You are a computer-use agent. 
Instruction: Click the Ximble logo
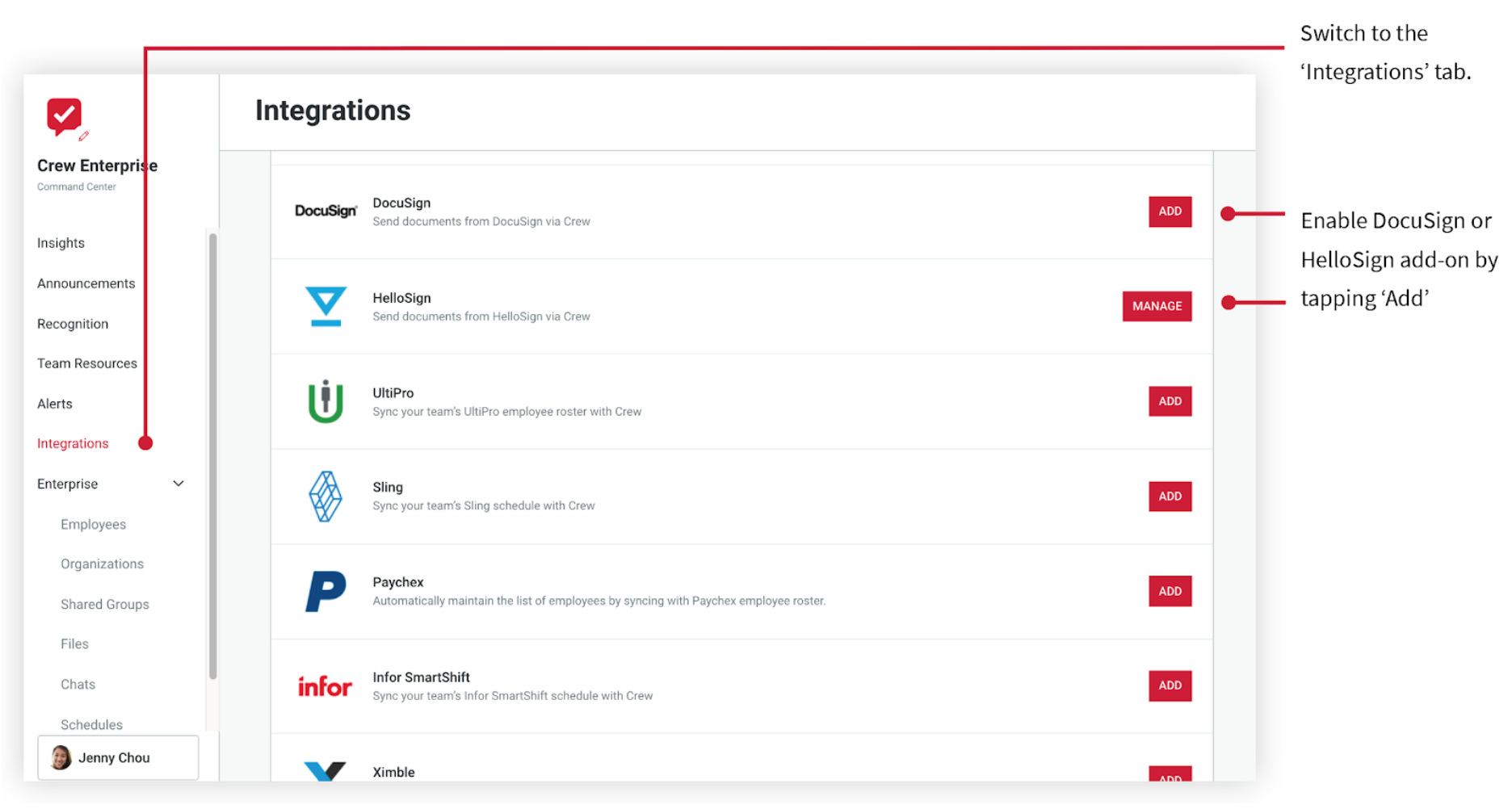click(x=325, y=771)
